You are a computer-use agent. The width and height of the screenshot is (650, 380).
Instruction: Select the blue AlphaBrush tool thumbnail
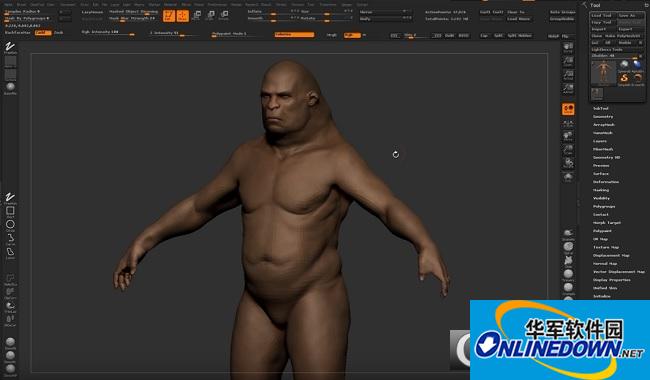pos(637,65)
